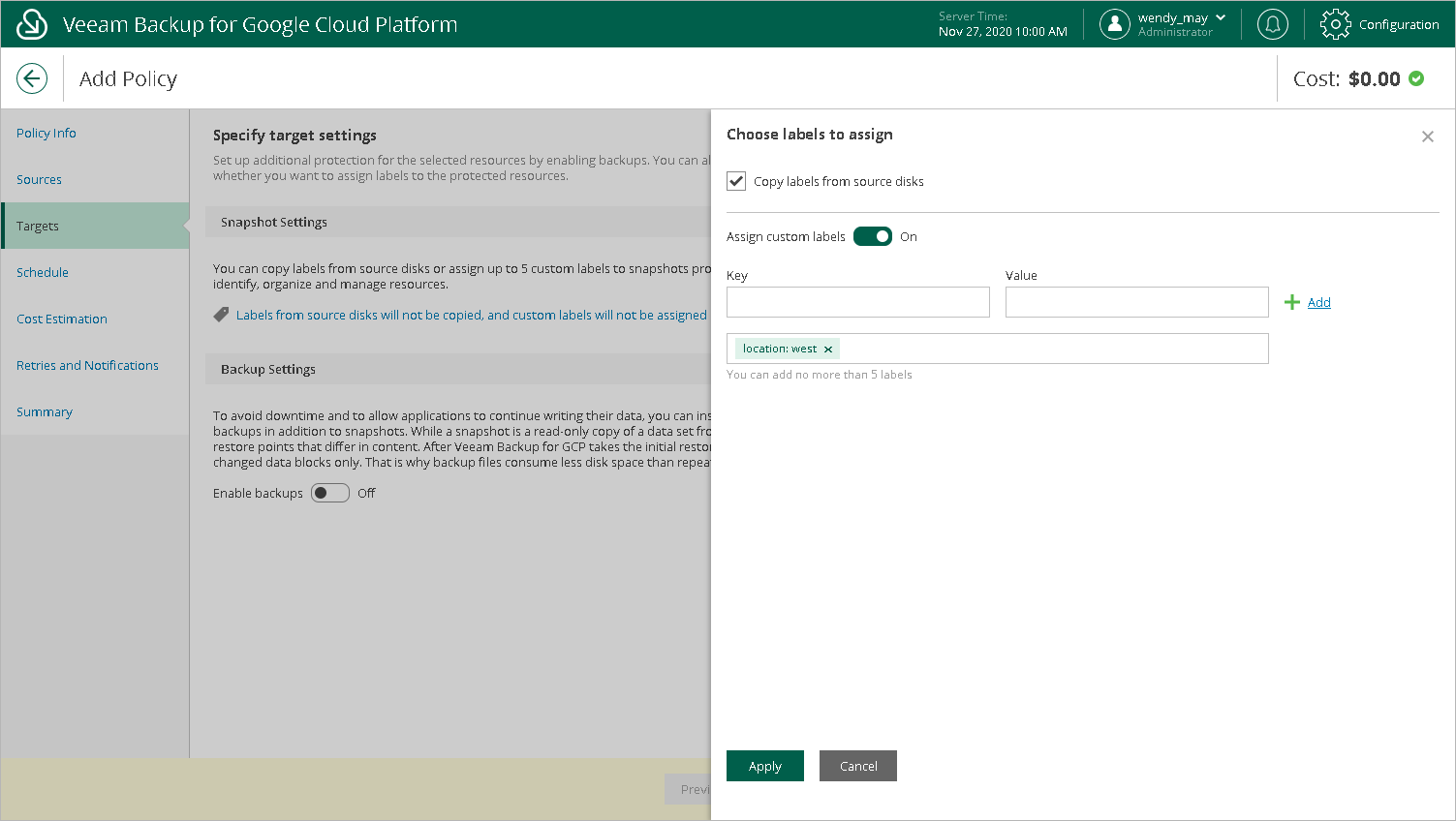Viewport: 1456px width, 821px height.
Task: Click the green plus icon beside Add
Action: pyautogui.click(x=1292, y=302)
